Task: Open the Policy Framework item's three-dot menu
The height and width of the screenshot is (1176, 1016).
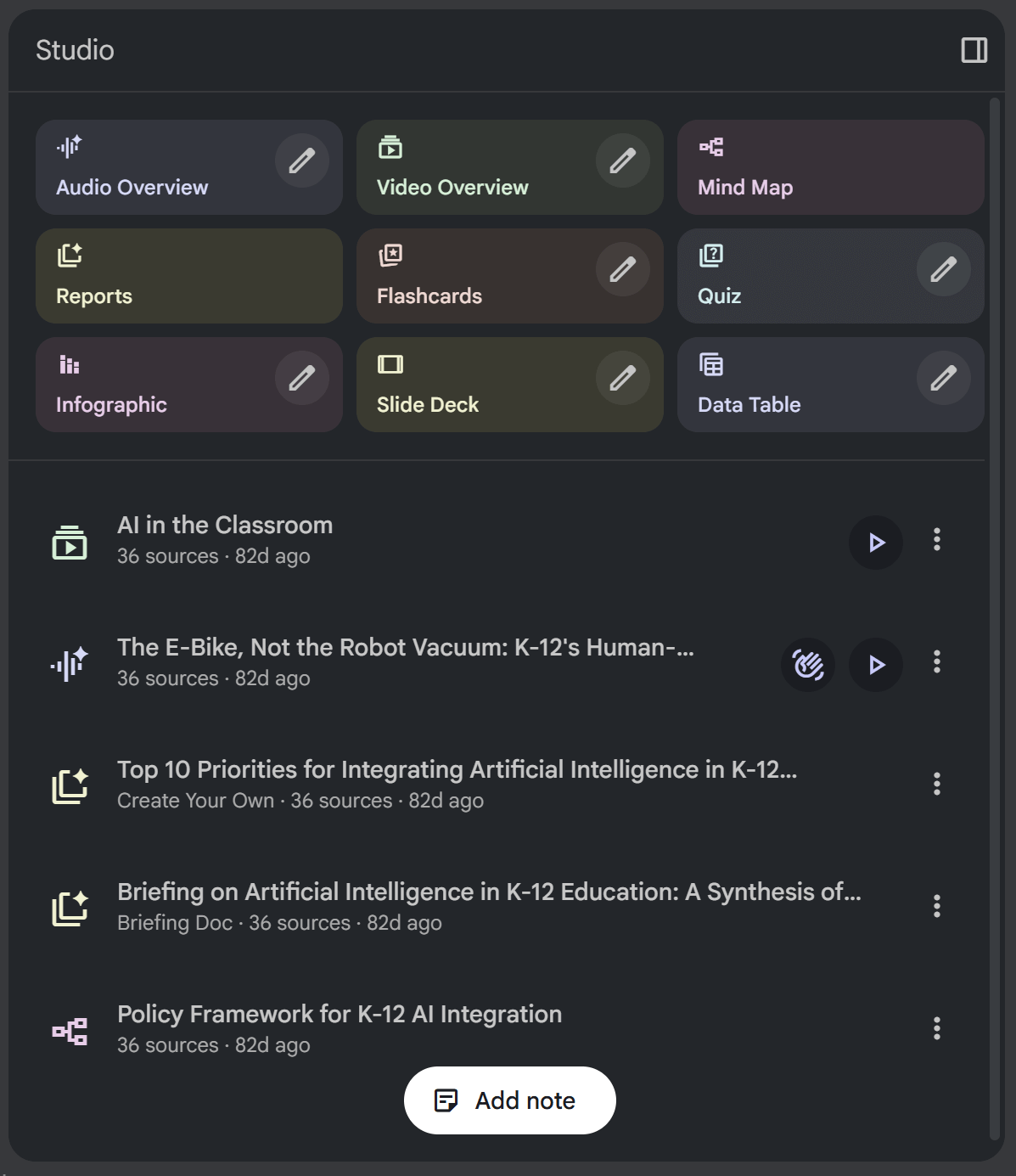Action: 936,1029
